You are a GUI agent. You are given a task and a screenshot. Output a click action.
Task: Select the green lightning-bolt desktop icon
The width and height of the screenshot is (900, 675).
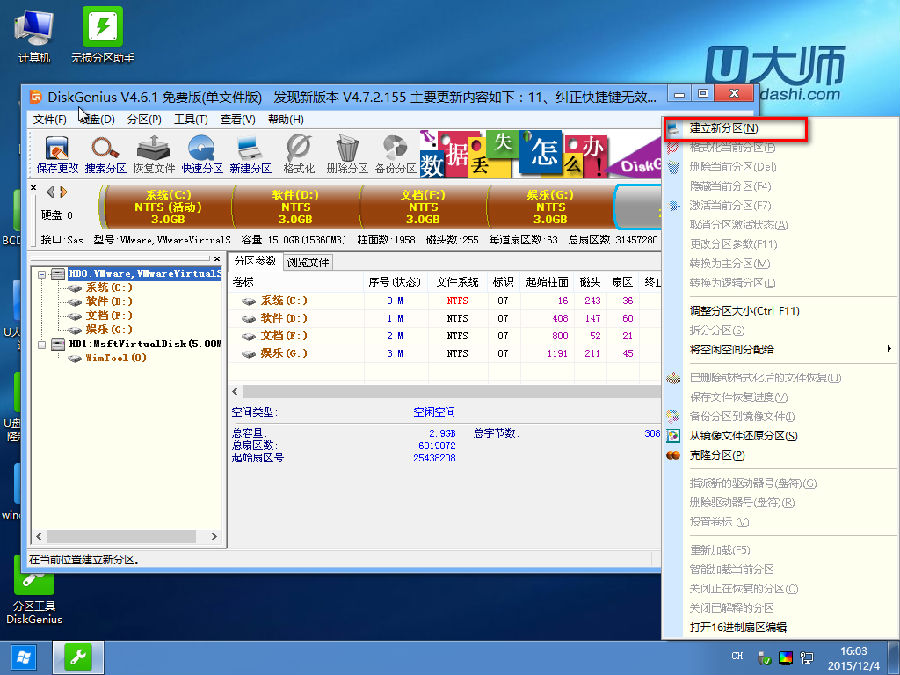click(x=103, y=34)
